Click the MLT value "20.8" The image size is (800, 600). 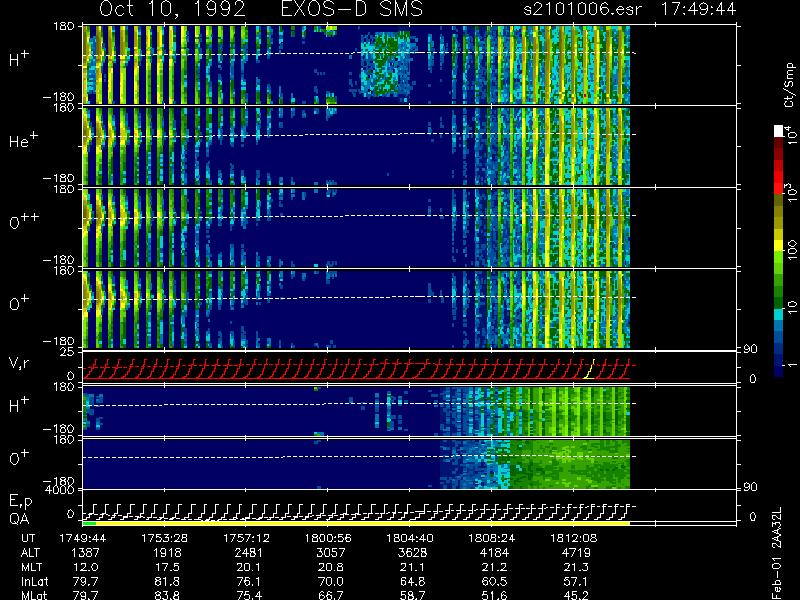(330, 567)
